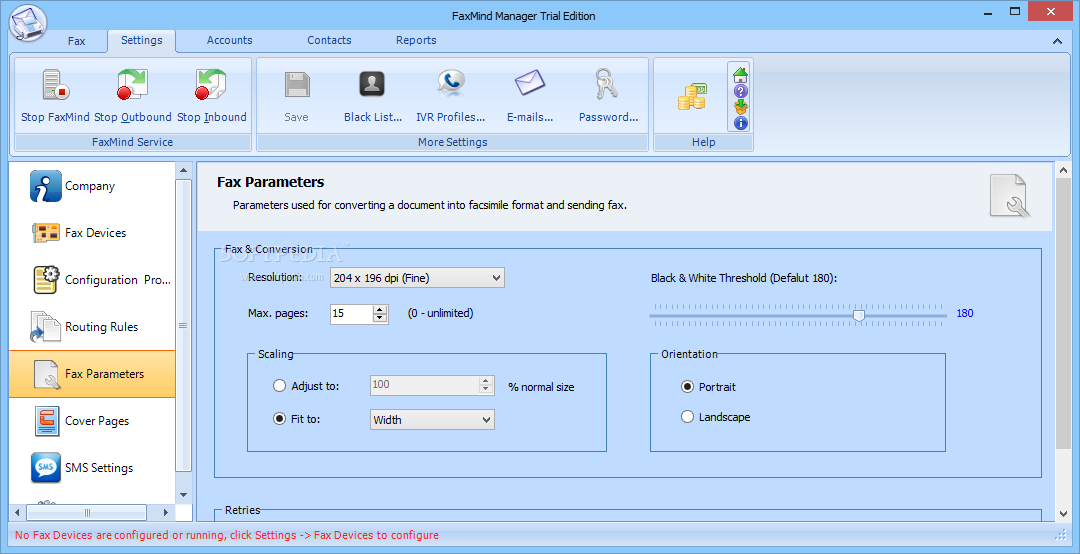
Task: Open Fax Devices in the sidebar
Action: 92,233
